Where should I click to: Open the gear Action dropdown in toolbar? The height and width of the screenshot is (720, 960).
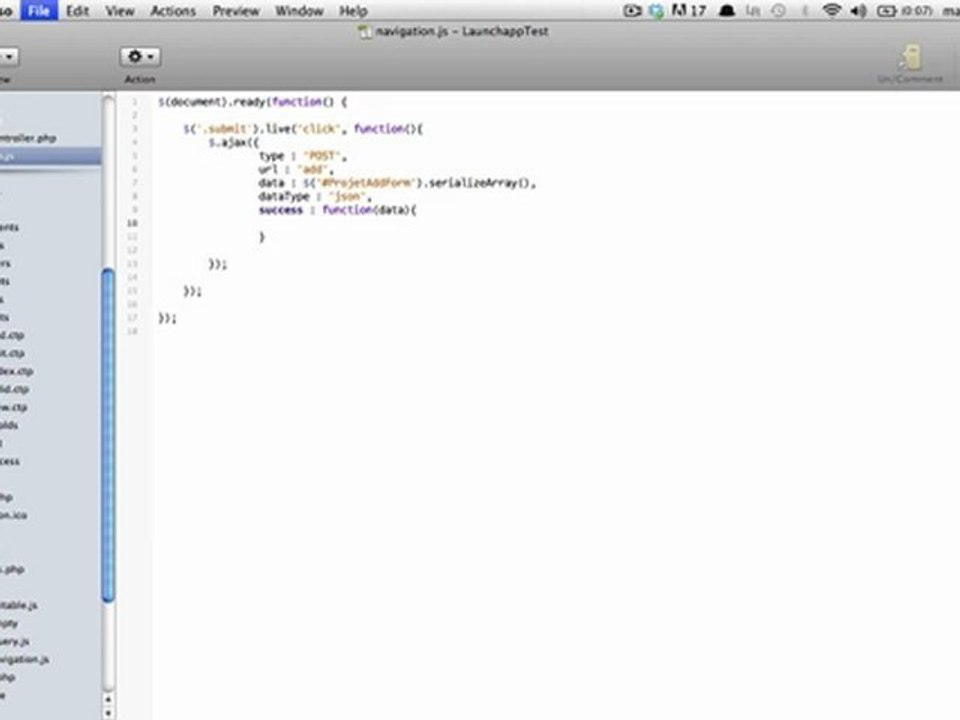pyautogui.click(x=140, y=57)
